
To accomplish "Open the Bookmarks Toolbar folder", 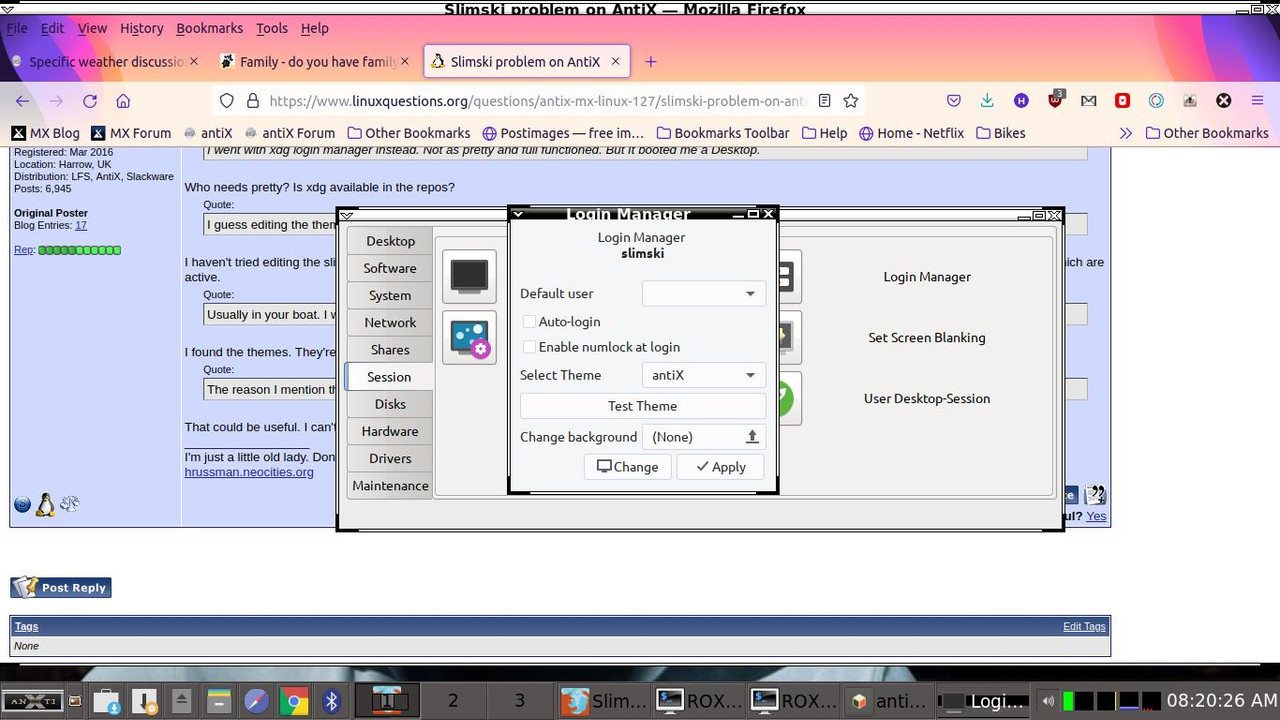I will [723, 133].
